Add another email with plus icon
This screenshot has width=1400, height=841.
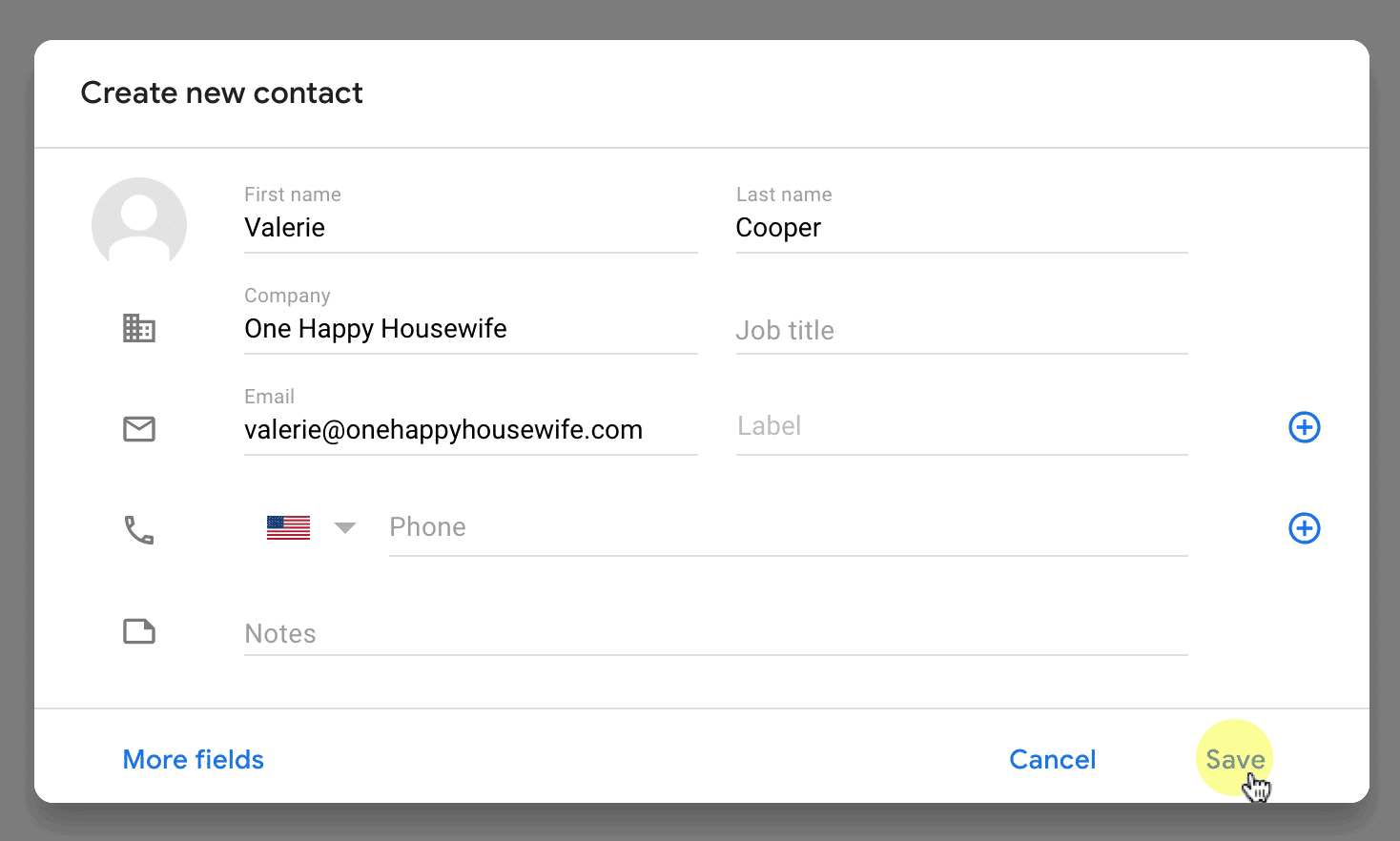pyautogui.click(x=1305, y=427)
